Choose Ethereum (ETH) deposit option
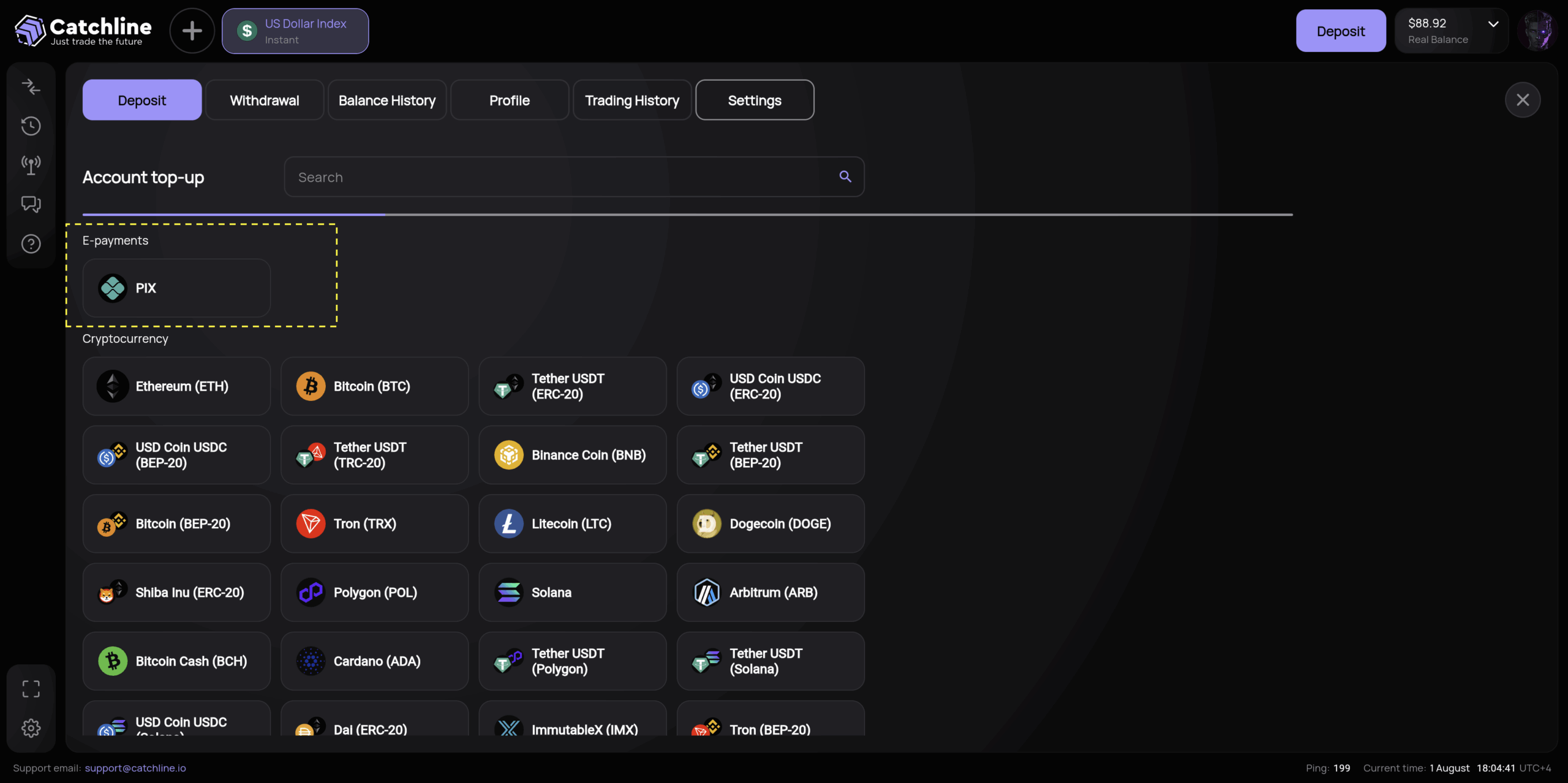Image resolution: width=1568 pixels, height=783 pixels. tap(176, 386)
